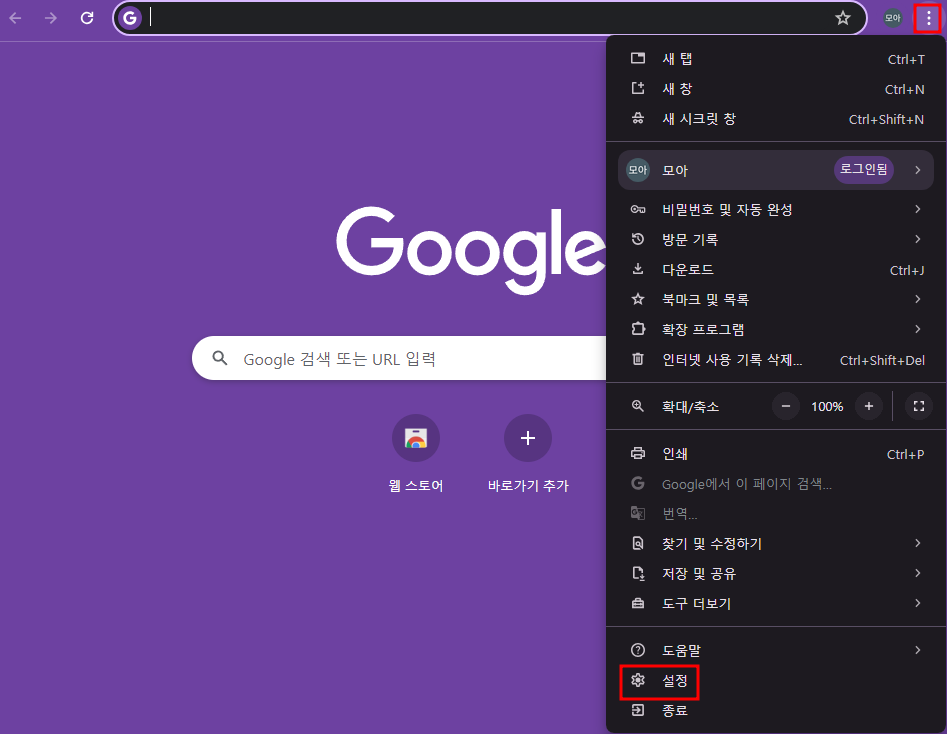The width and height of the screenshot is (947, 734).
Task: Open 다운로드 from the menu
Action: pyautogui.click(x=776, y=269)
